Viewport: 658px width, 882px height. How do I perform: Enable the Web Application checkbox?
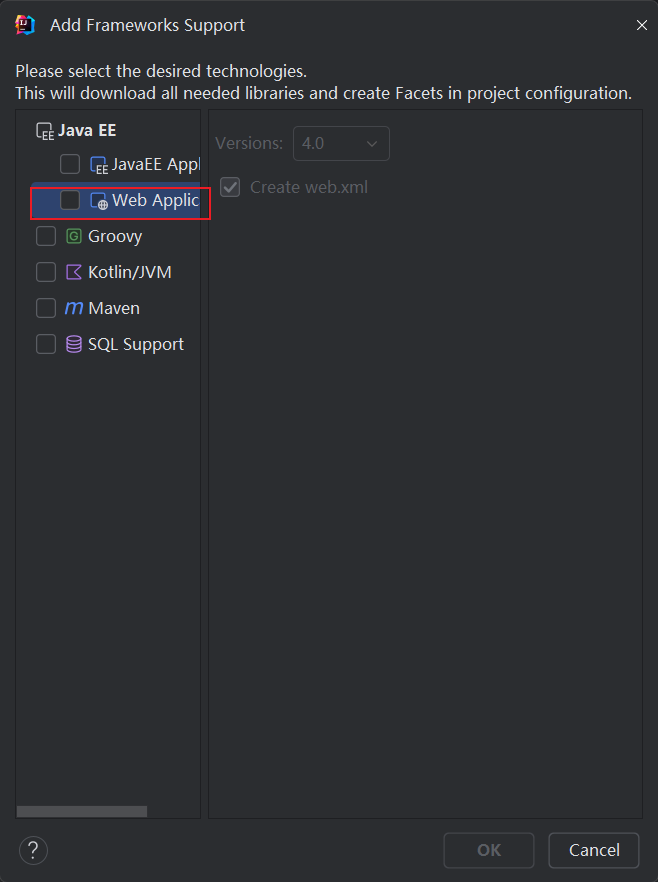[70, 200]
